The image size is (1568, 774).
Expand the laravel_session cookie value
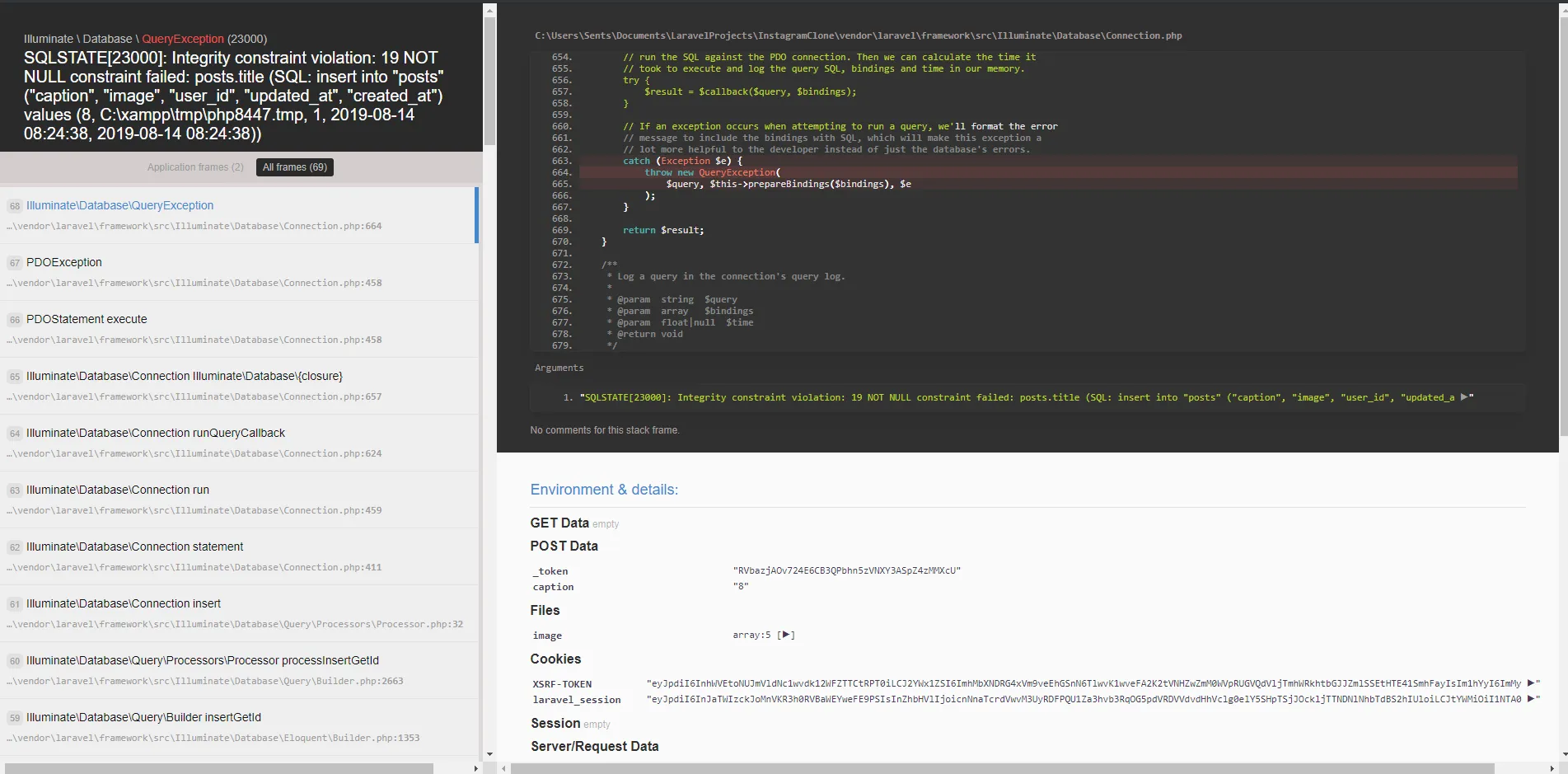(x=1531, y=699)
